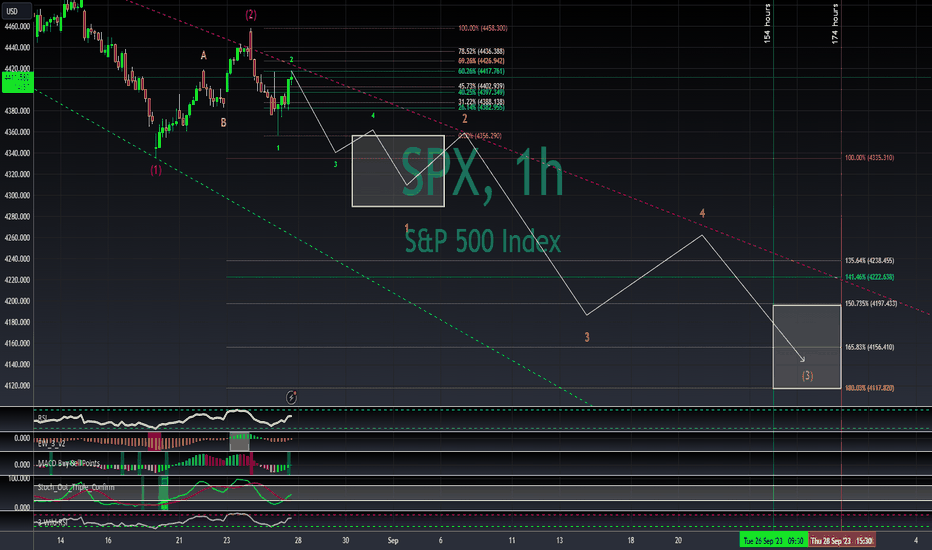Click the orange (3) wave label in target box

(x=807, y=376)
